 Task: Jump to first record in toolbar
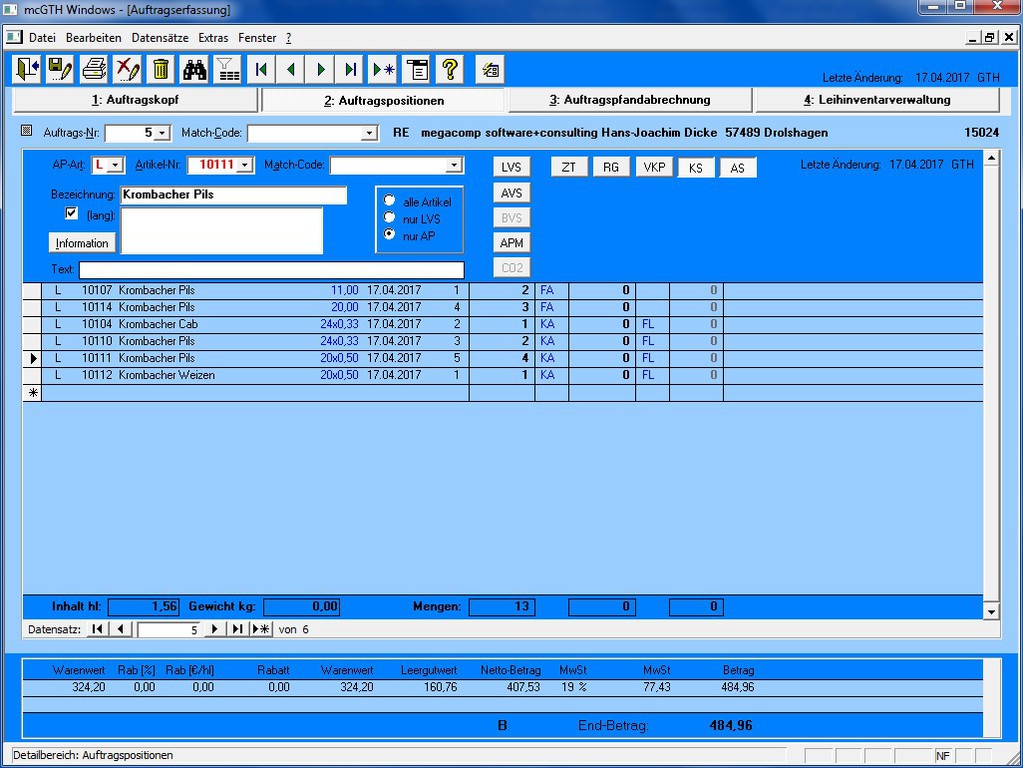tap(261, 69)
